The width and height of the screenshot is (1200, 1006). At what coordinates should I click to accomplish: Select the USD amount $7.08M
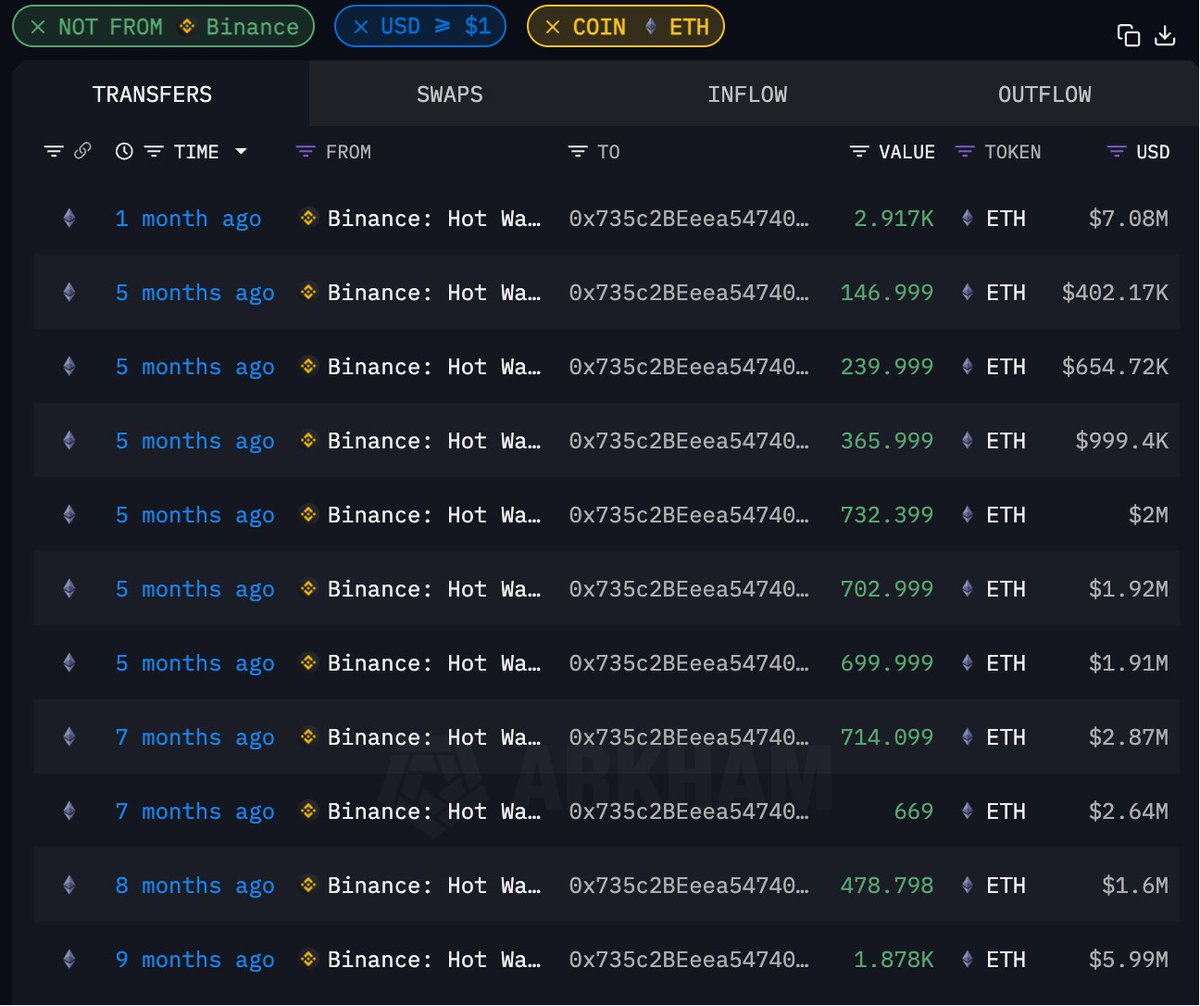point(1128,218)
